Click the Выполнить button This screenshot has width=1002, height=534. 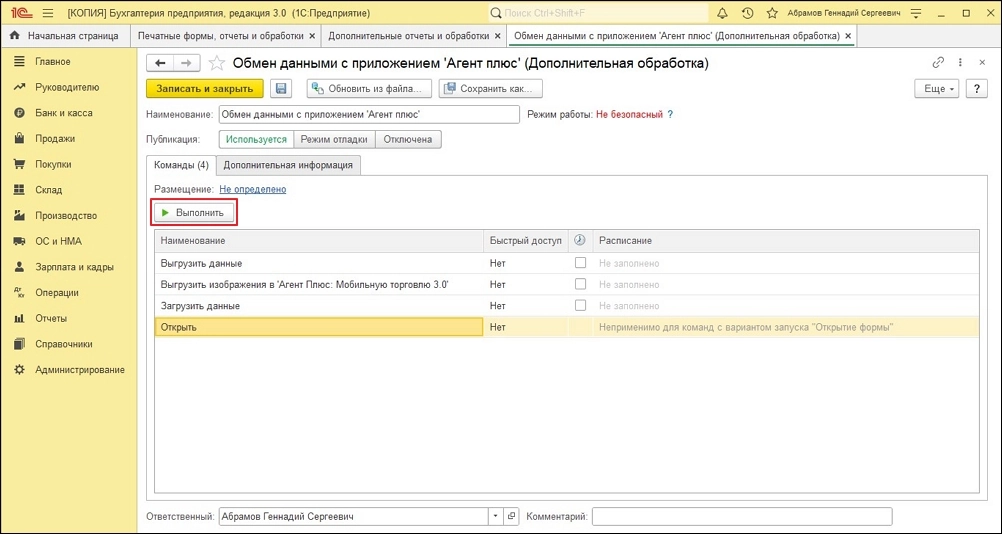(194, 213)
